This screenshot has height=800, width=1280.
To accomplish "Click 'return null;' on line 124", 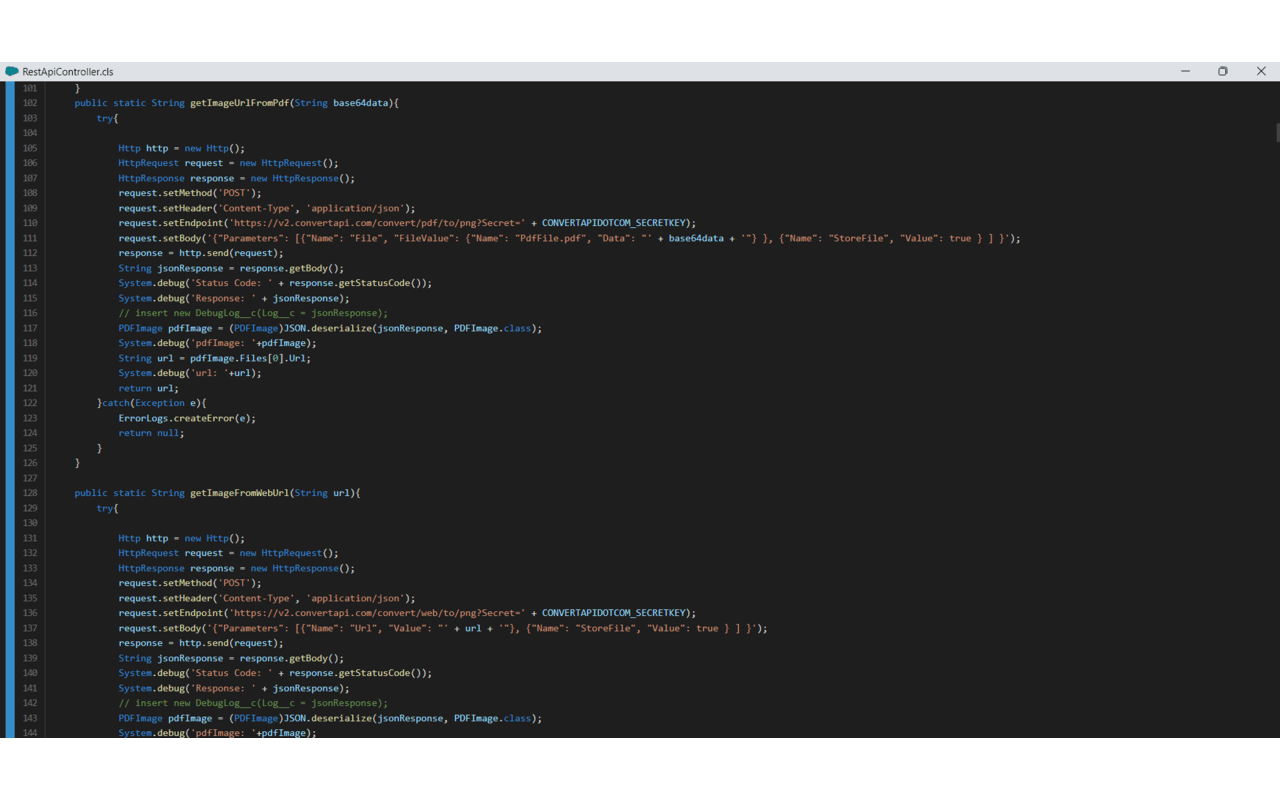I will coord(151,433).
